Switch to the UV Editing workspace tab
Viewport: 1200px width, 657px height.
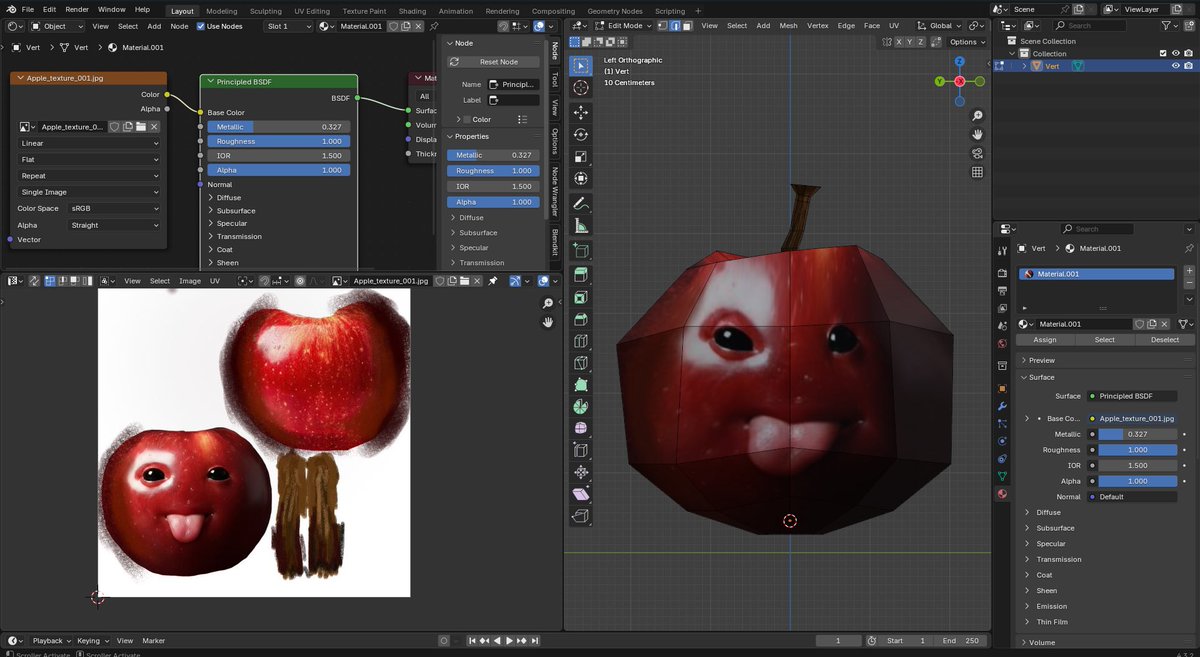[313, 11]
